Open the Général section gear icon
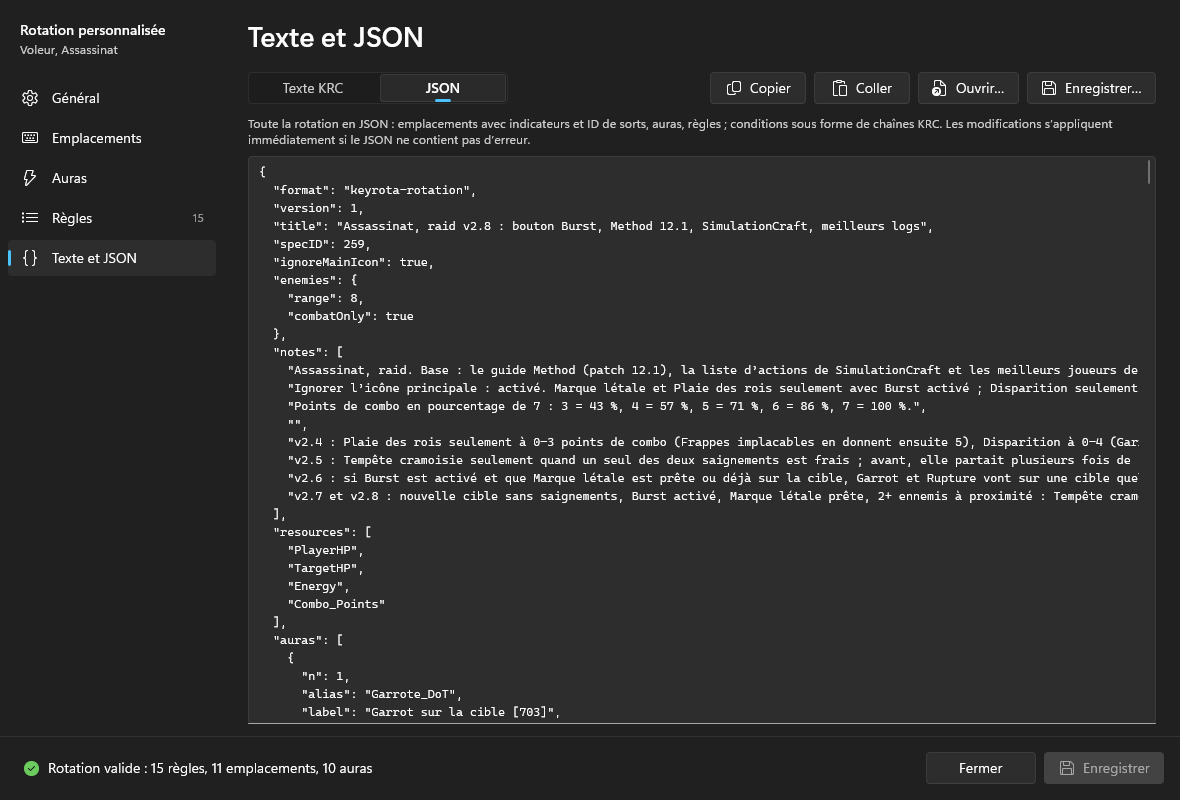This screenshot has height=800, width=1180. (30, 98)
